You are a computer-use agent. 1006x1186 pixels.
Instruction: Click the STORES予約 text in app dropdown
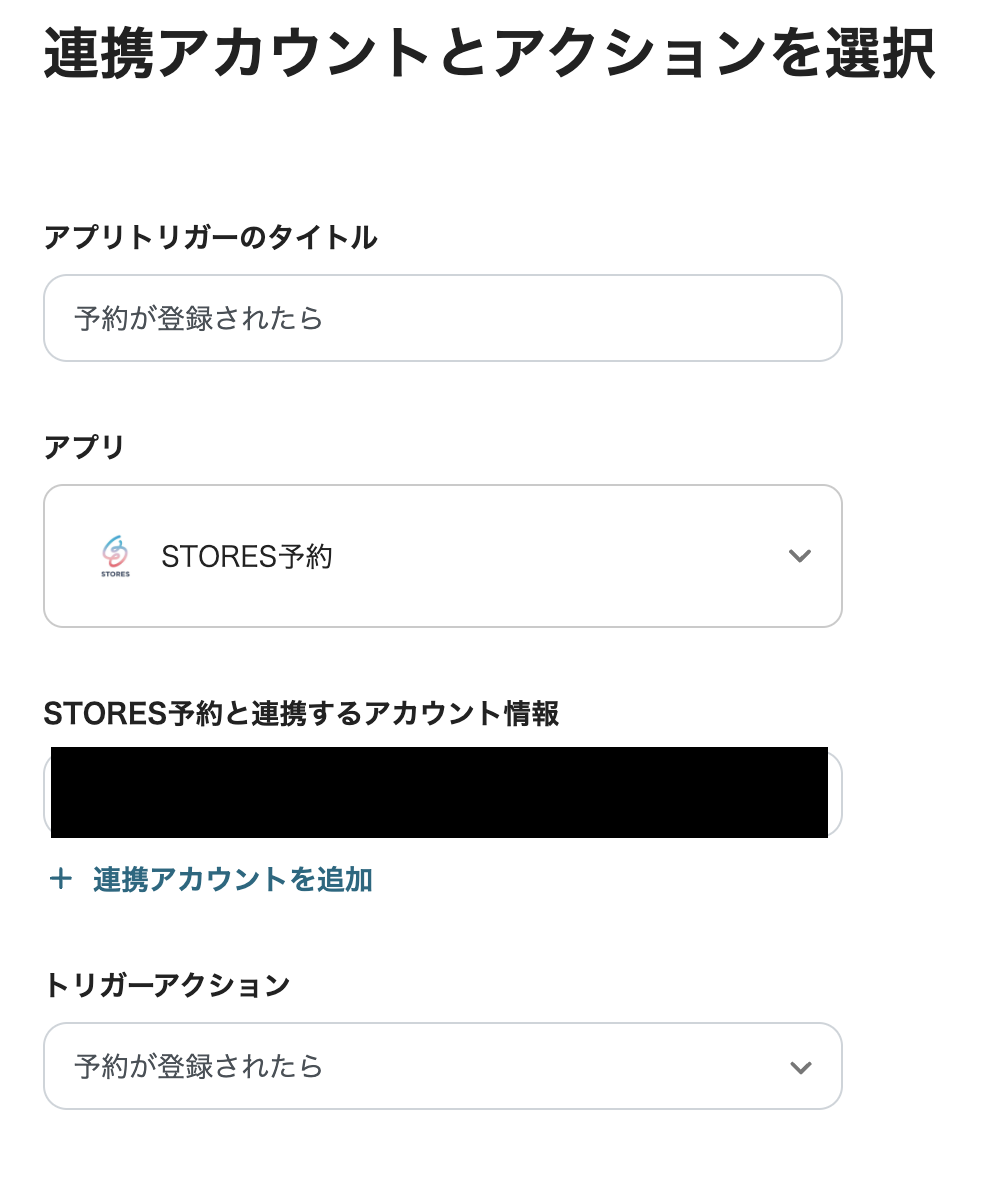coord(246,557)
